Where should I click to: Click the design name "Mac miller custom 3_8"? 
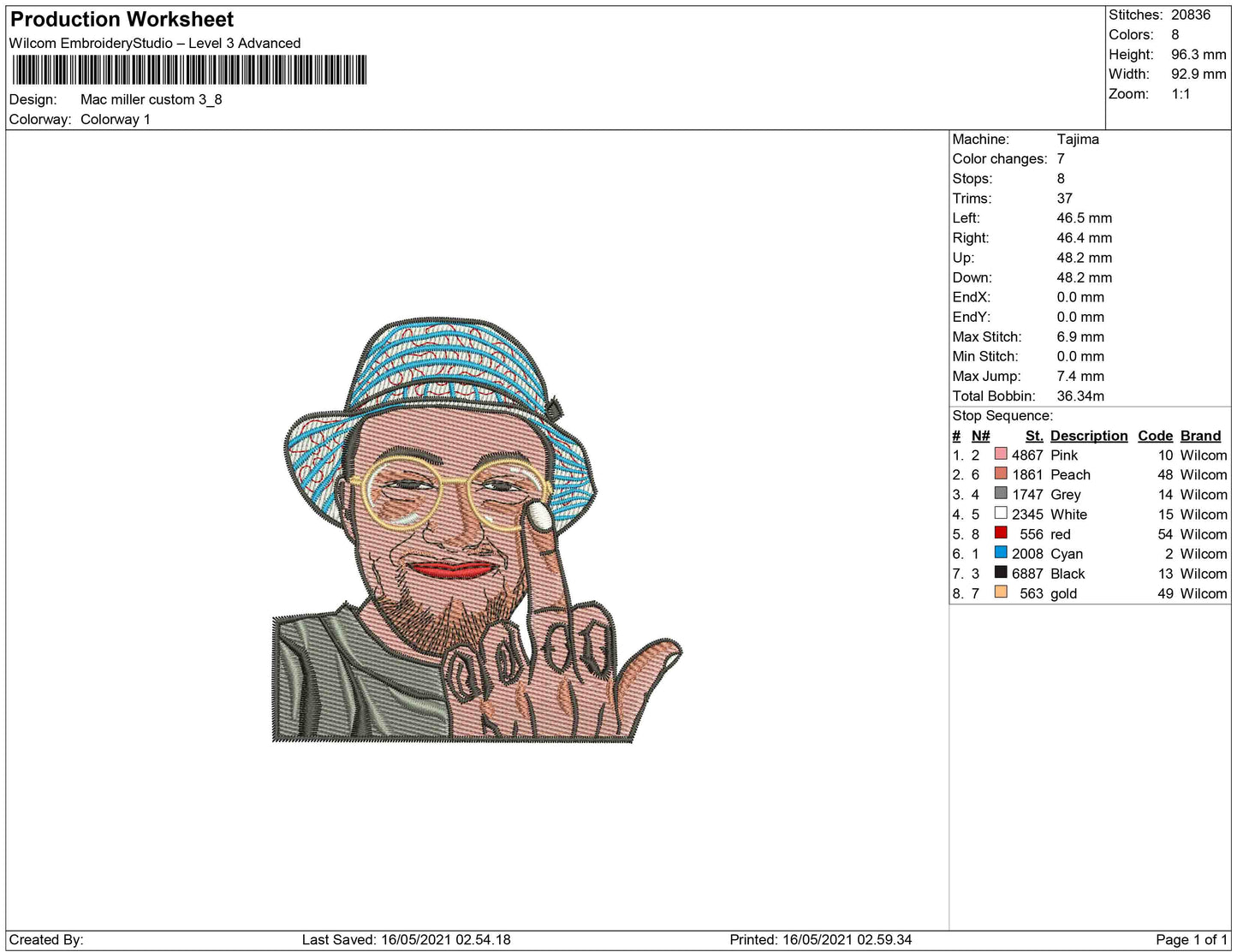pyautogui.click(x=152, y=99)
